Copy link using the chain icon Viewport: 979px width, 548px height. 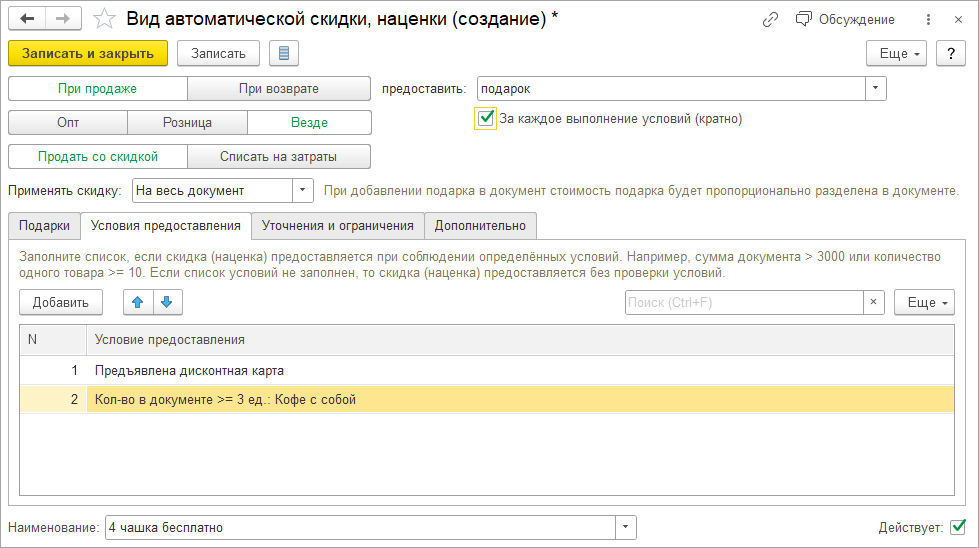(x=770, y=19)
